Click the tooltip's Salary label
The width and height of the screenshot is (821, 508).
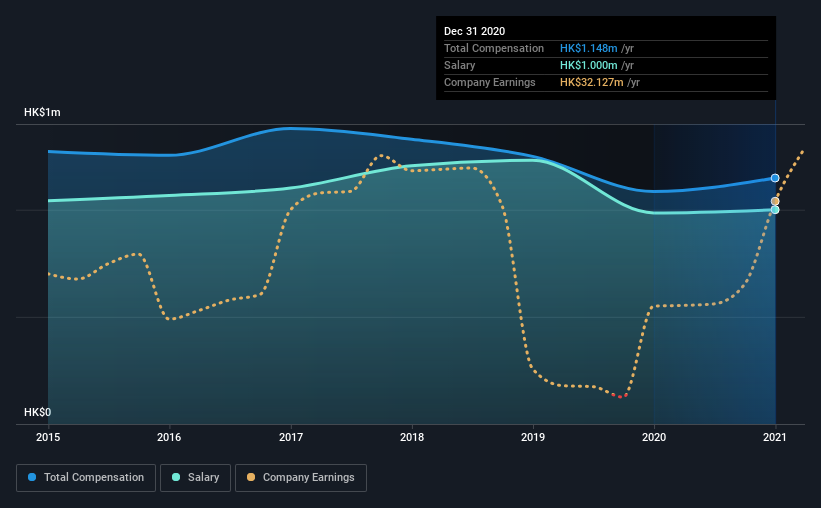[460, 65]
